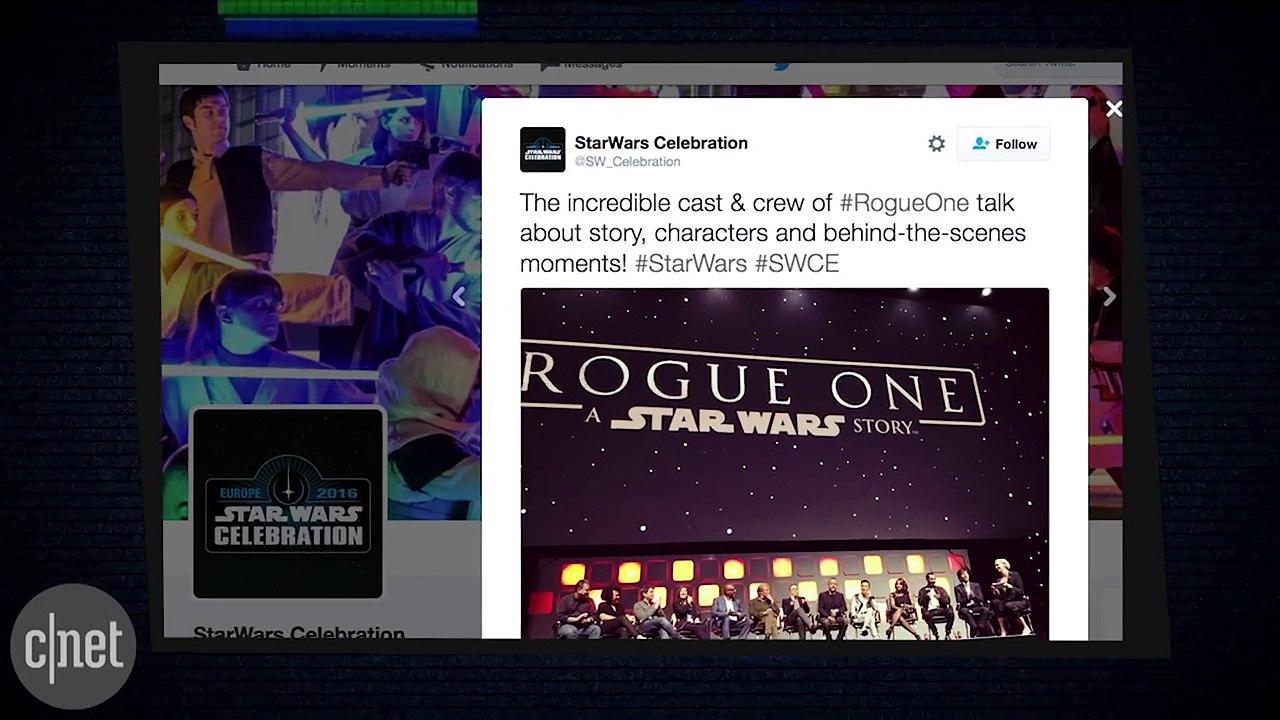Go to the previous tweet with the left arrow
Image resolution: width=1280 pixels, height=720 pixels.
459,296
